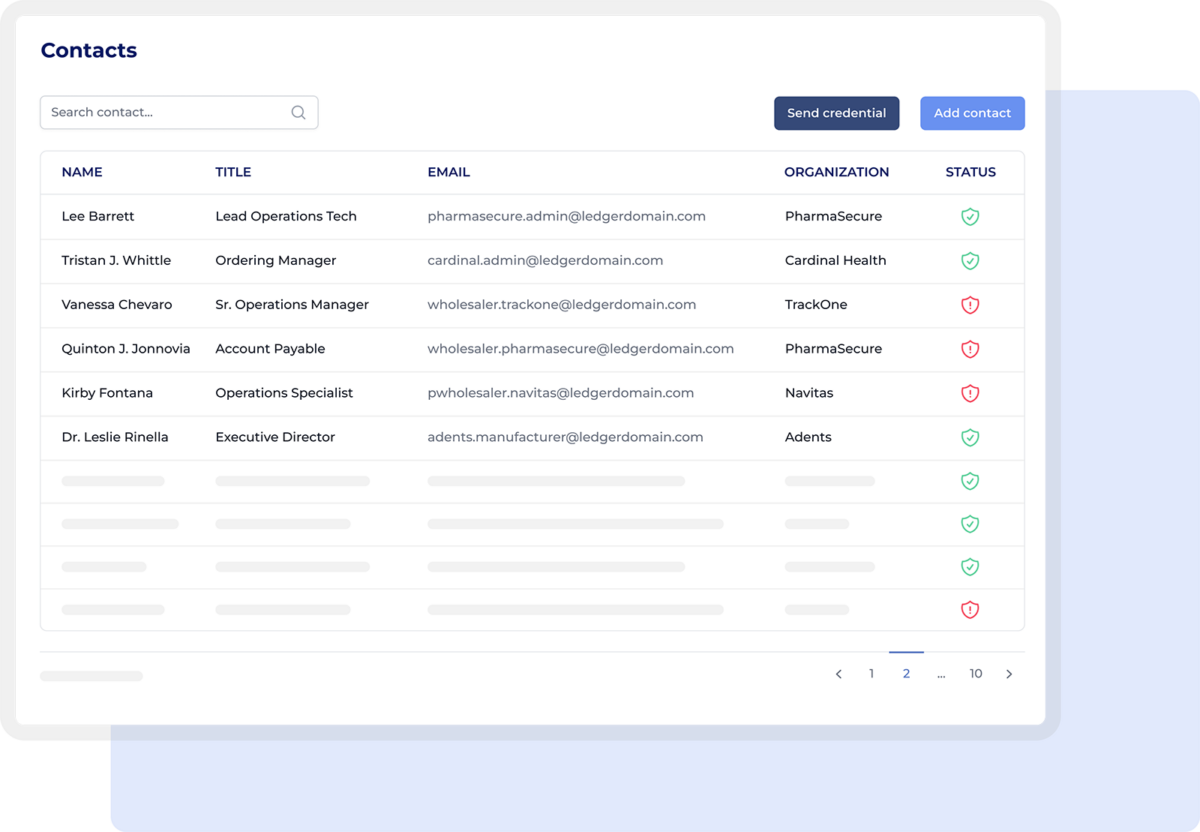Click Dr. Leslie Rinella's green status shield

(x=969, y=437)
